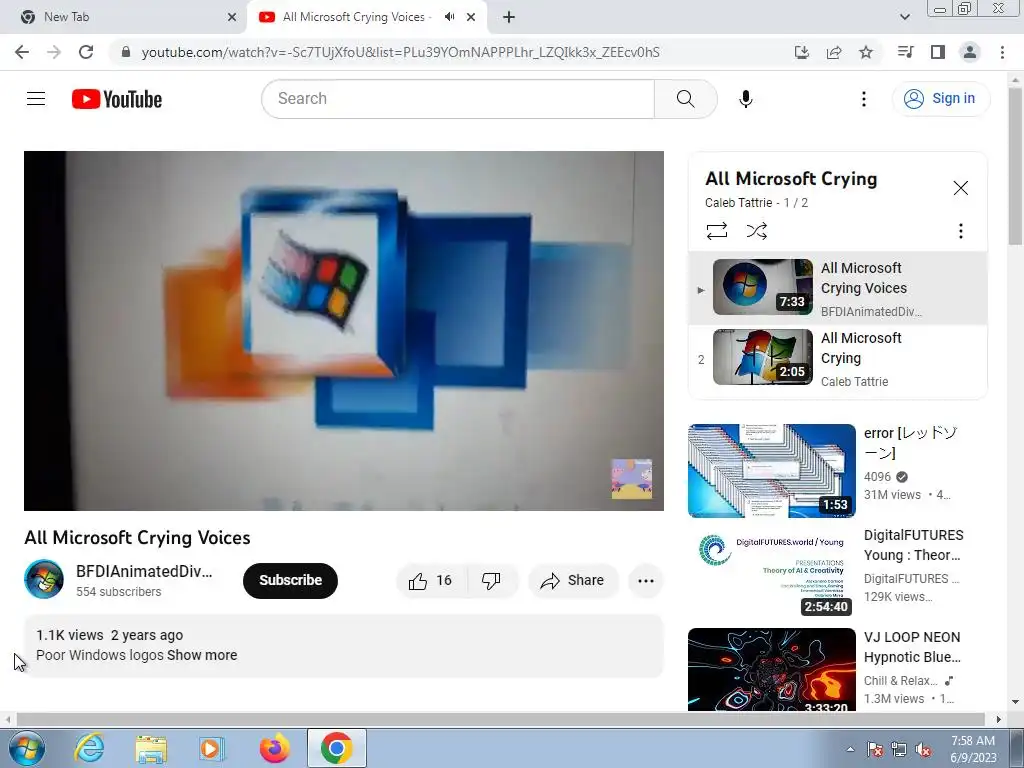Go to YouTube home via logo

[117, 99]
